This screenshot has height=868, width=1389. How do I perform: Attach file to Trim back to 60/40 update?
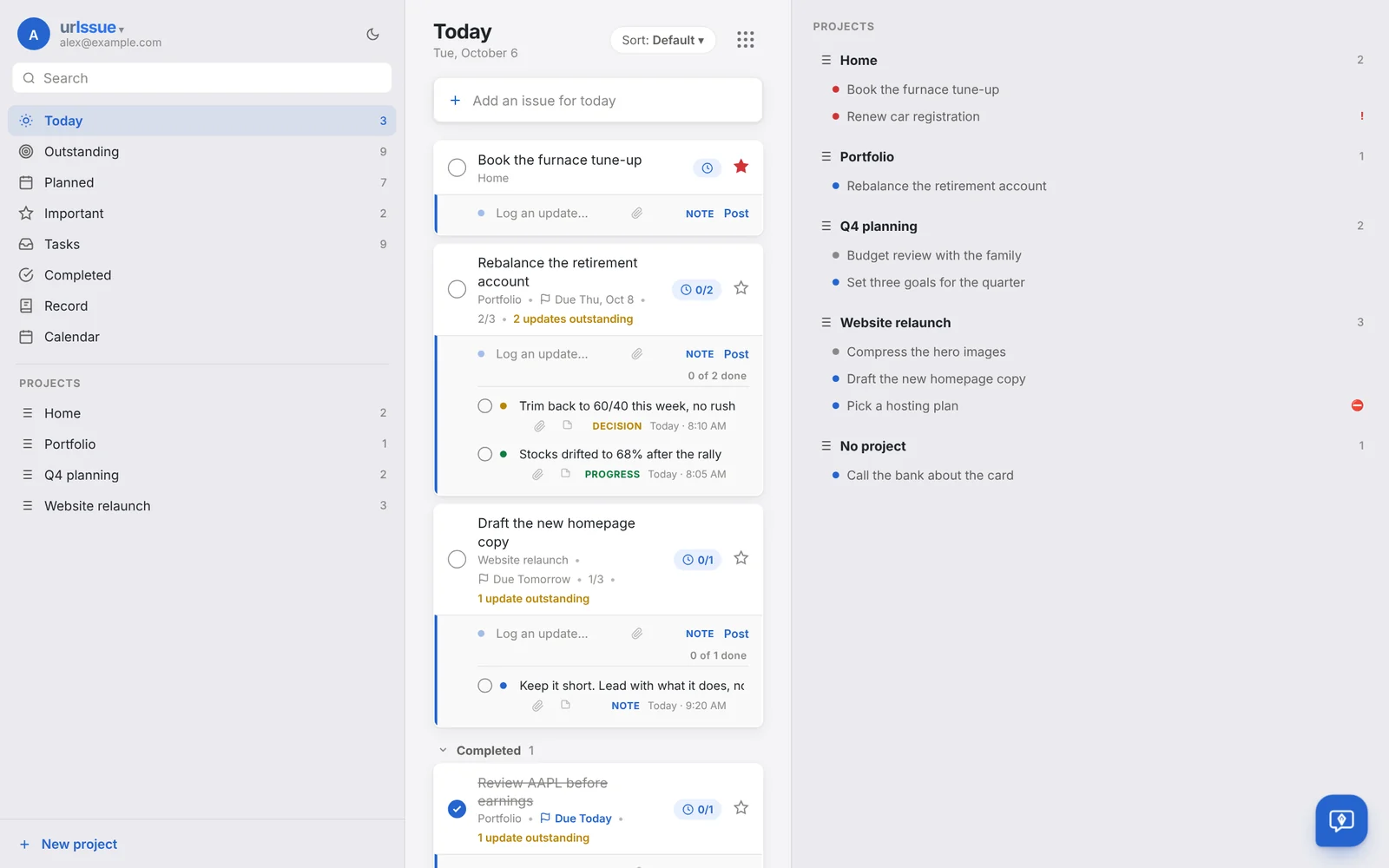coord(539,426)
